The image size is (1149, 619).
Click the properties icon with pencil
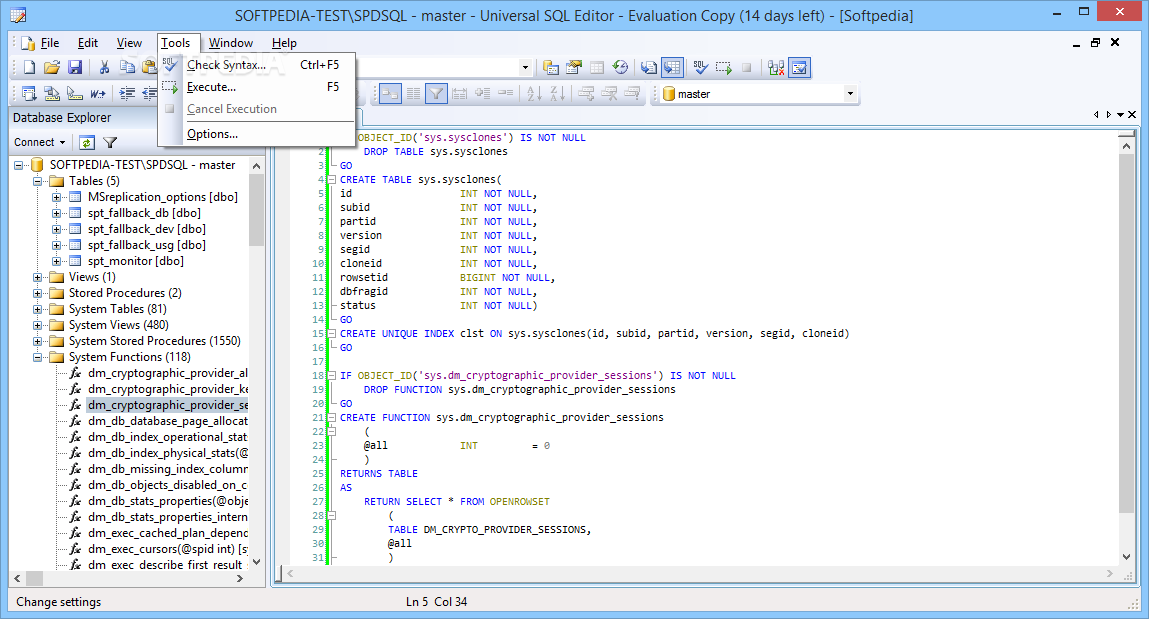point(574,67)
